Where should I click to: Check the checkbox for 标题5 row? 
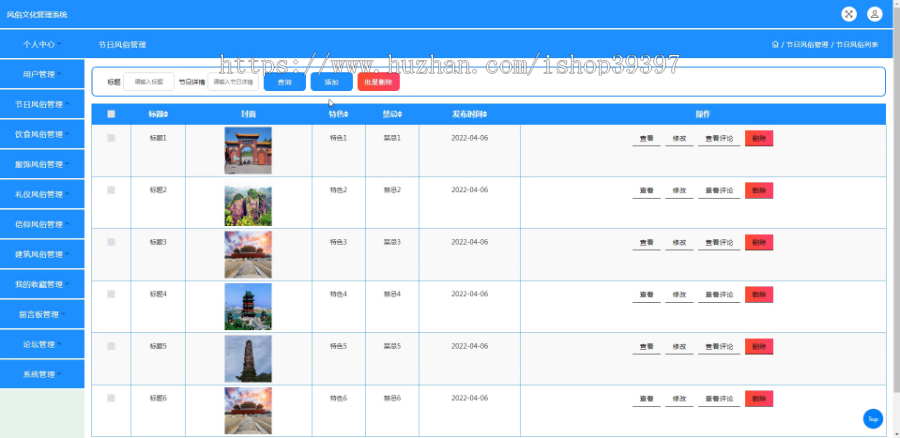[111, 346]
